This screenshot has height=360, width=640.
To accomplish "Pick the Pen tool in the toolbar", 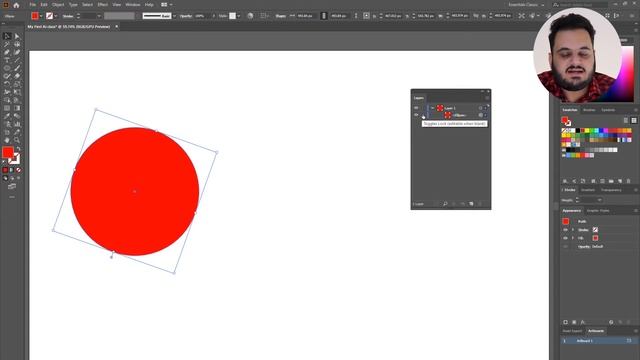I will point(7,52).
